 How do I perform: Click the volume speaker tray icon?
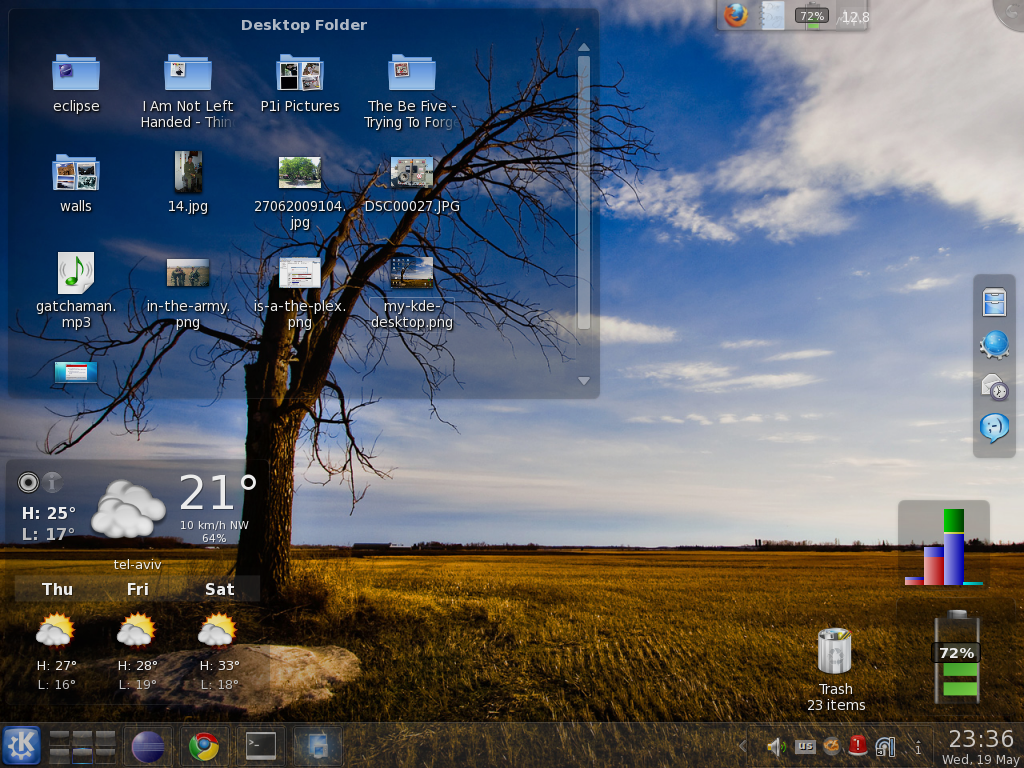[775, 746]
